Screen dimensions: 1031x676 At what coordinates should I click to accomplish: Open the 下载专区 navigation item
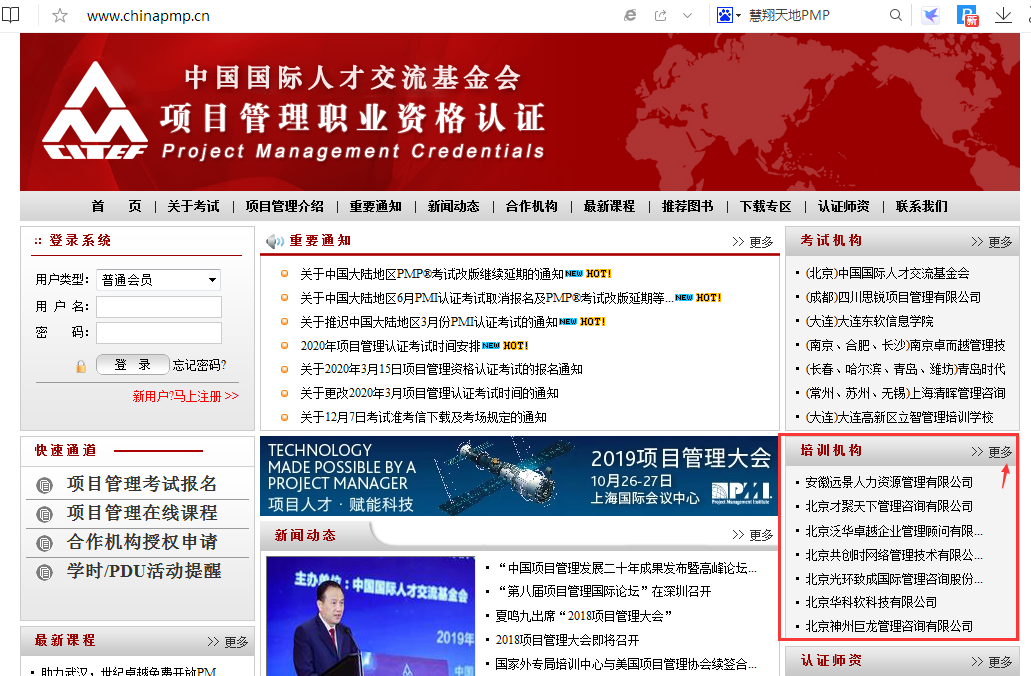(768, 206)
